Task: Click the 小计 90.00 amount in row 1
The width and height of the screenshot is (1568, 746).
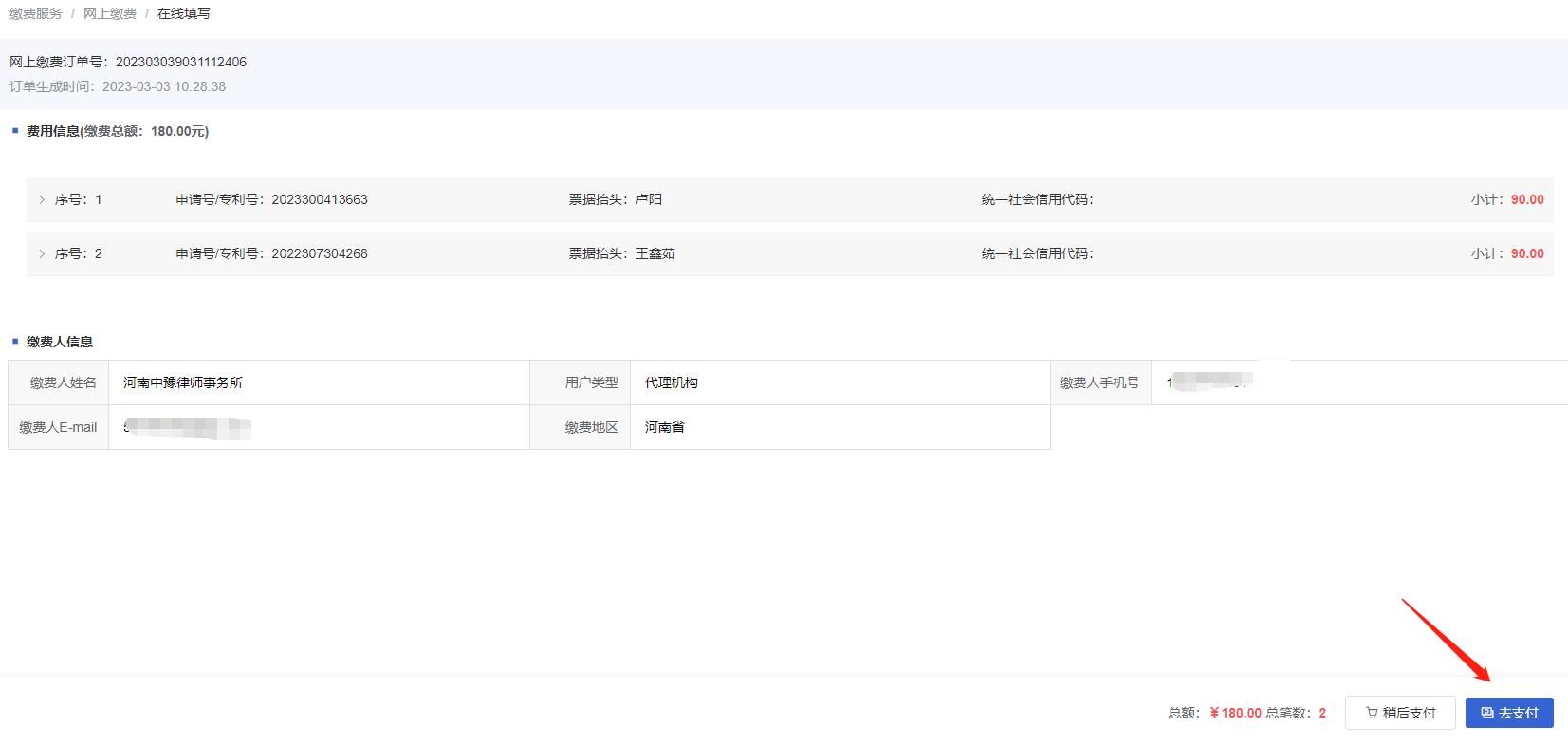Action: 1527,199
